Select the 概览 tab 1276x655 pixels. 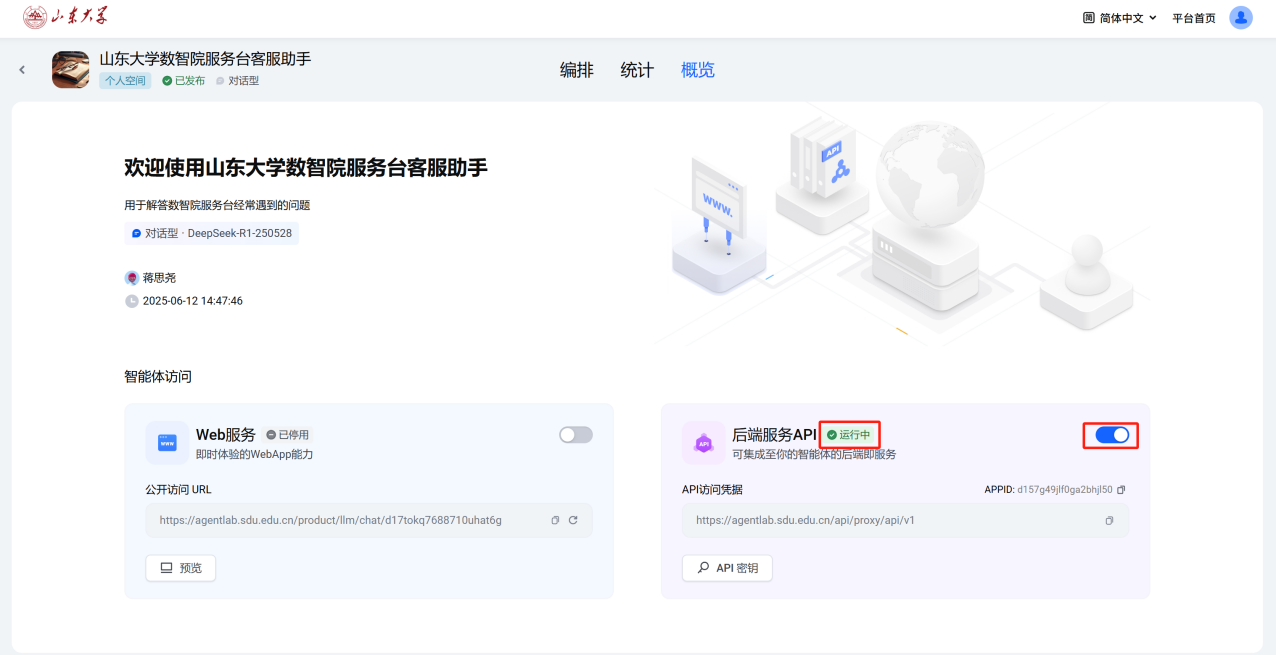tap(698, 70)
